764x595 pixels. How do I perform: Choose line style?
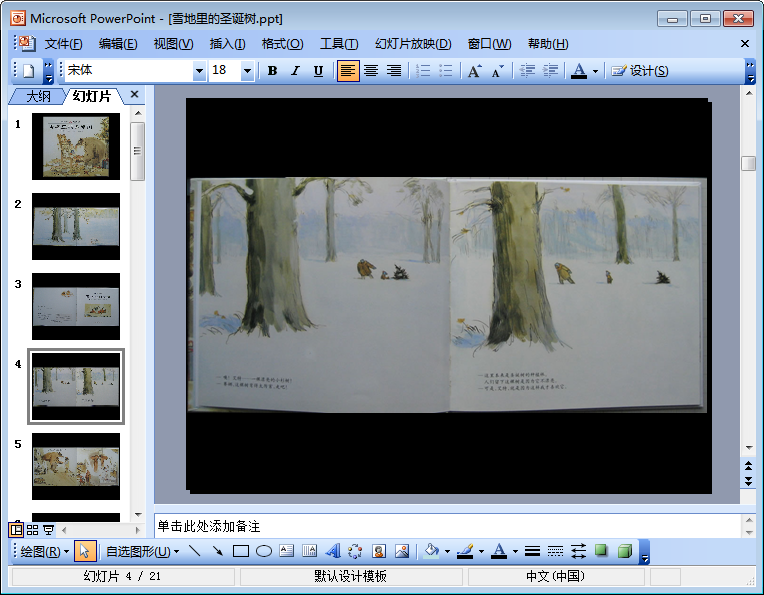click(x=532, y=551)
